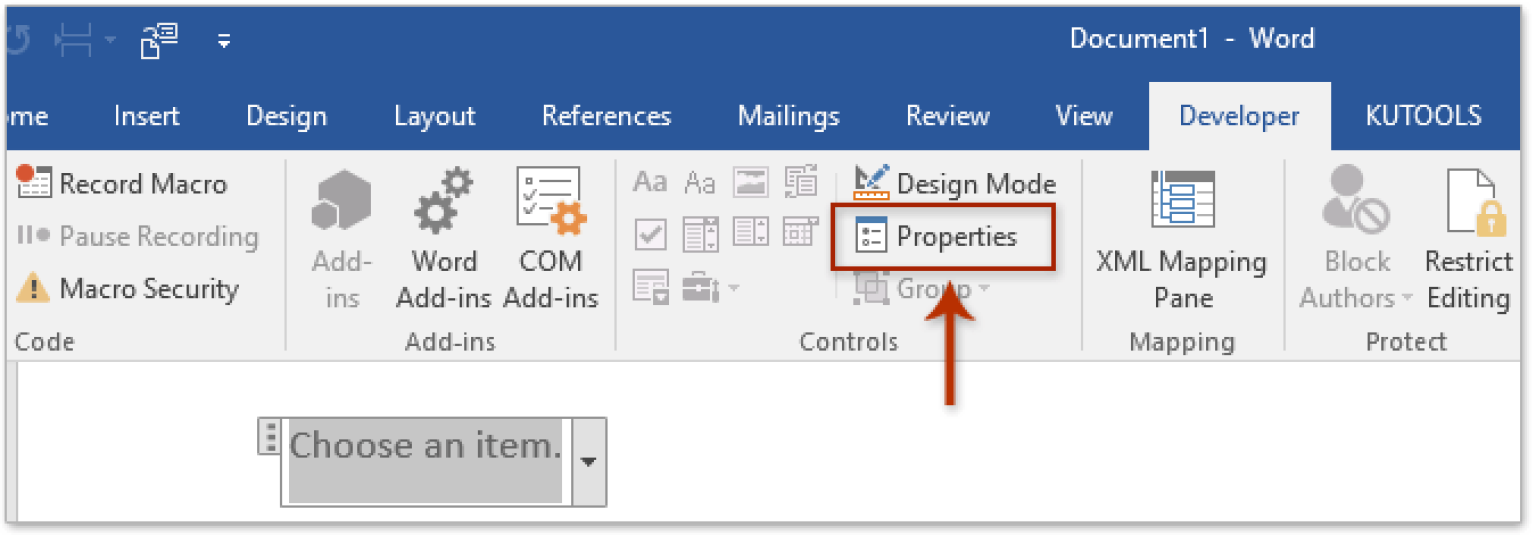Insert a Check Box content control

point(651,235)
